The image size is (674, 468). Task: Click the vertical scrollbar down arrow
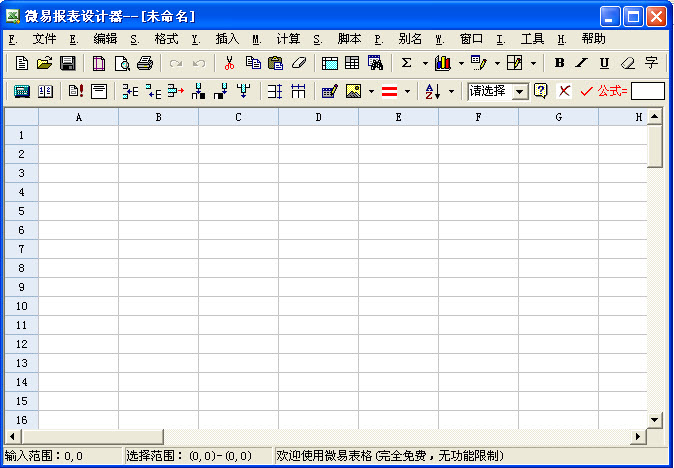[x=655, y=419]
